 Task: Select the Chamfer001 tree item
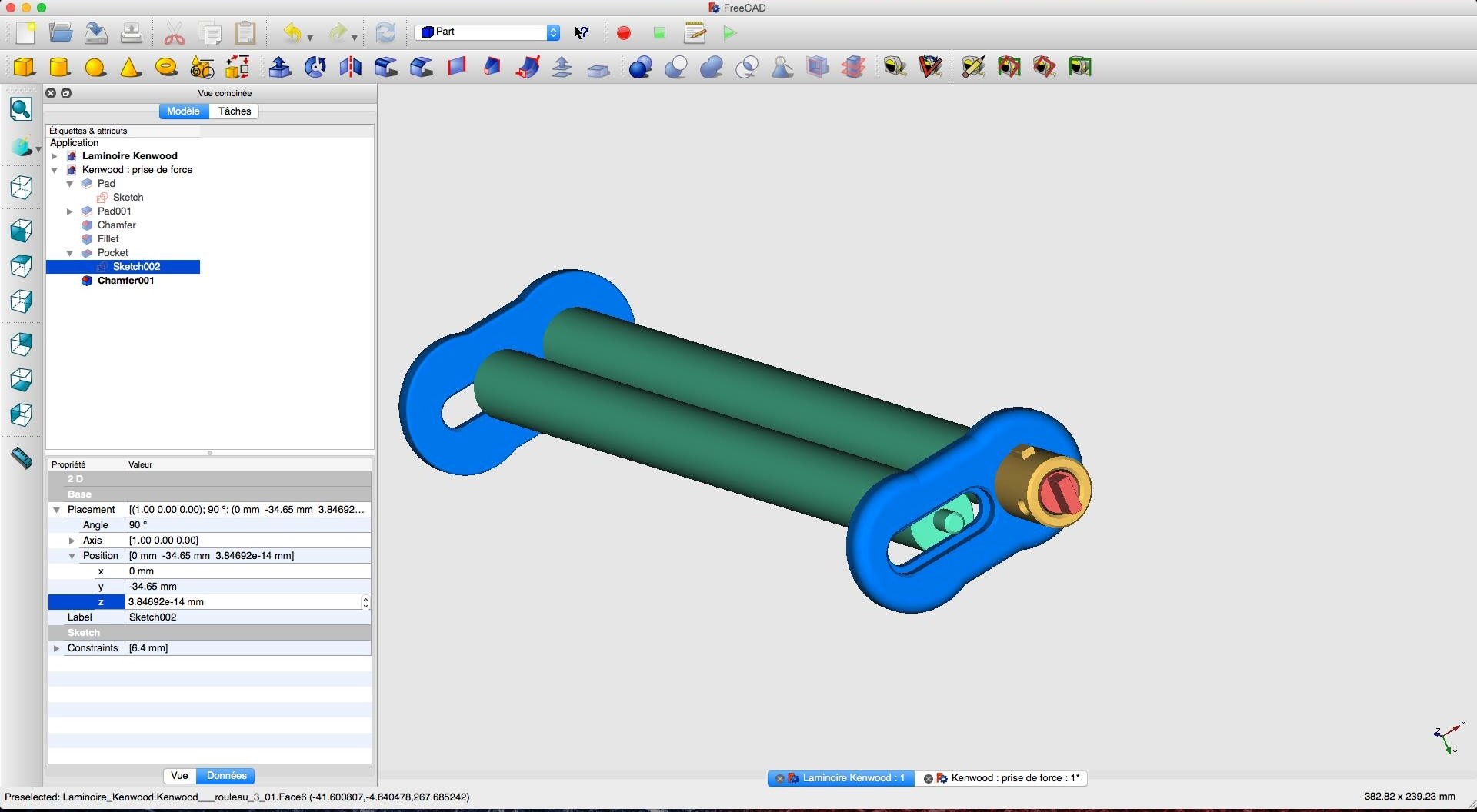tap(125, 281)
